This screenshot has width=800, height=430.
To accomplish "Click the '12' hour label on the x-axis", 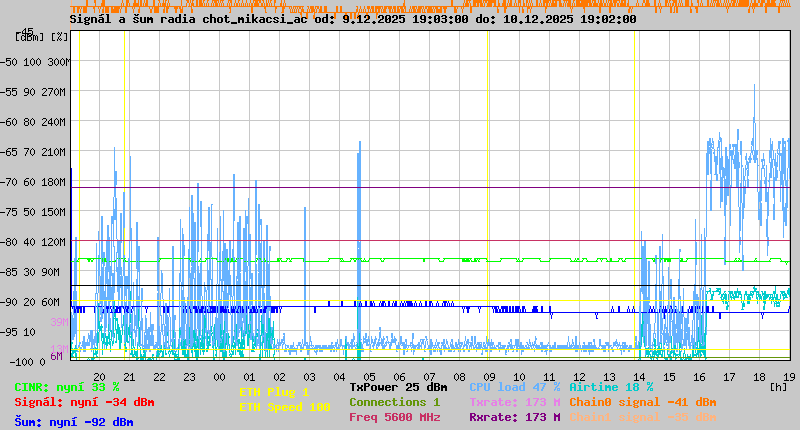I will click(579, 377).
